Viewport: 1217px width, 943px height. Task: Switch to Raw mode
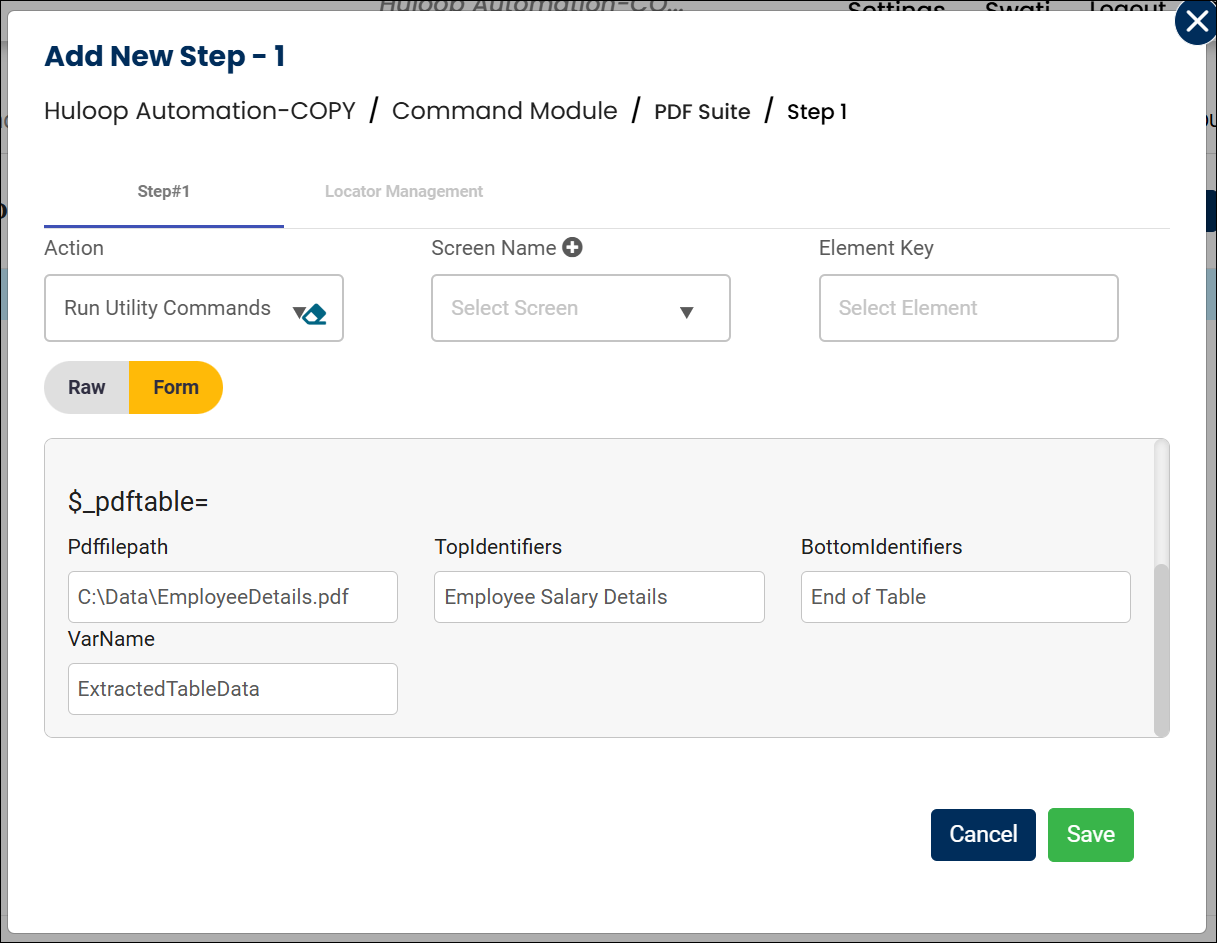coord(87,388)
